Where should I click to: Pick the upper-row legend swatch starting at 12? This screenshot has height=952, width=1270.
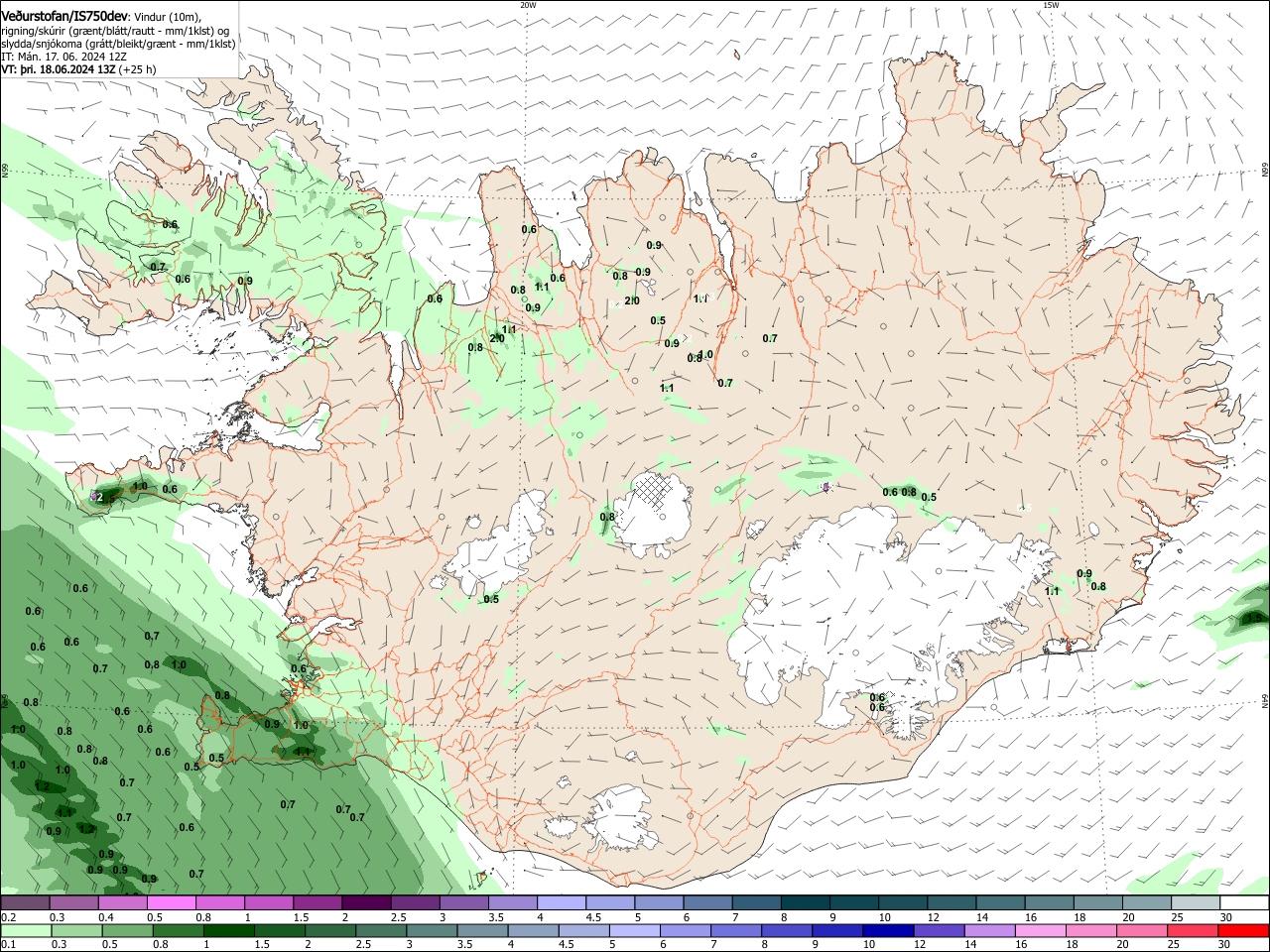pos(951,903)
